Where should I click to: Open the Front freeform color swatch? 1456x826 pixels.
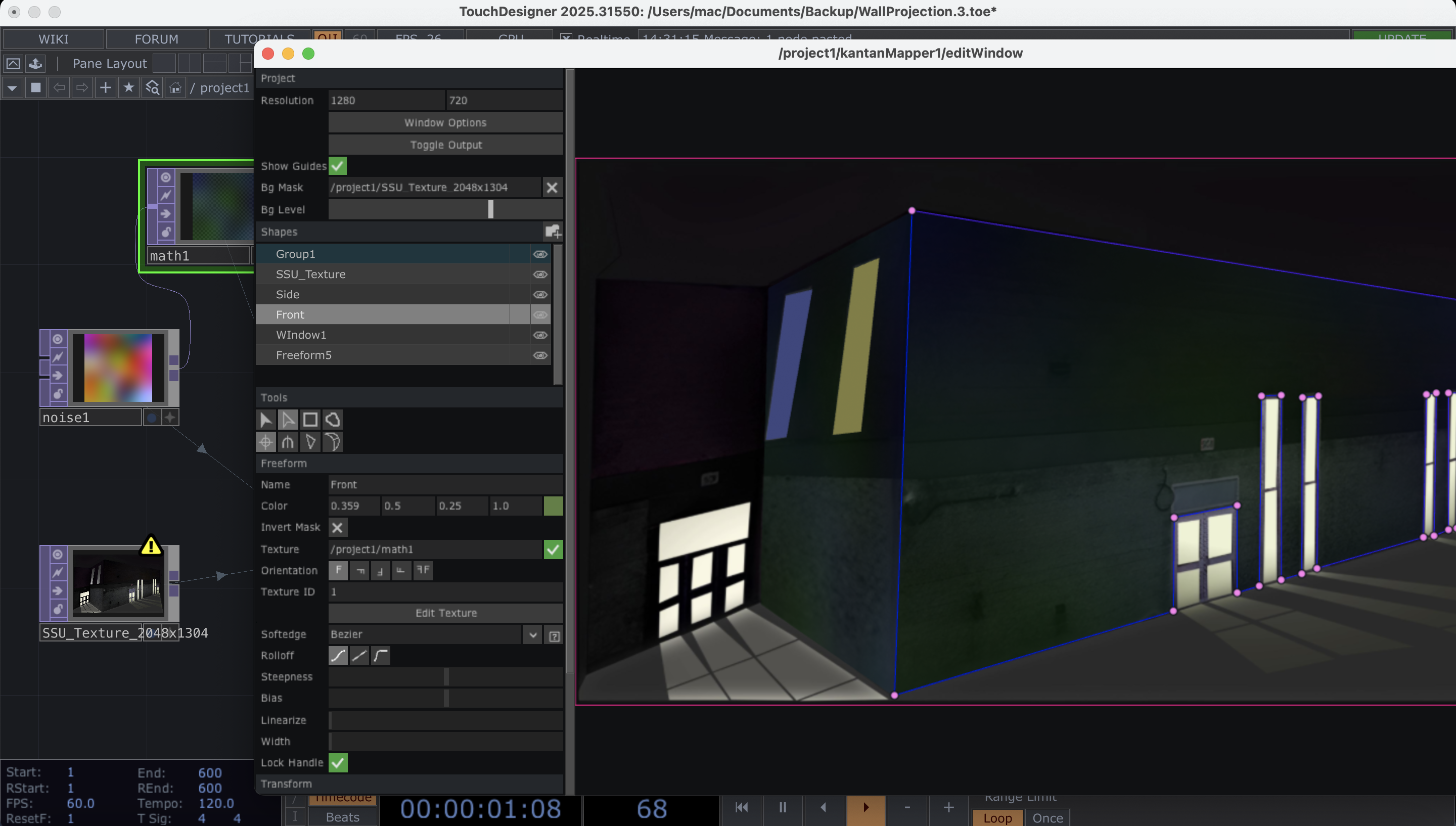(x=553, y=506)
